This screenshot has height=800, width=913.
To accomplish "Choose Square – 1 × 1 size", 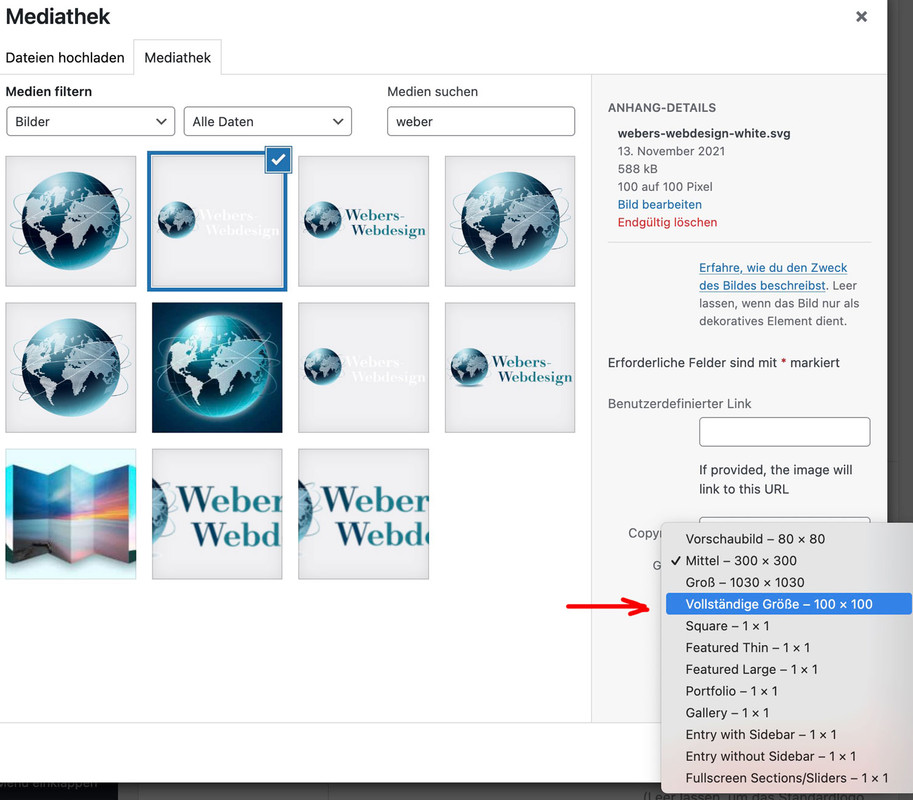I will 788,626.
